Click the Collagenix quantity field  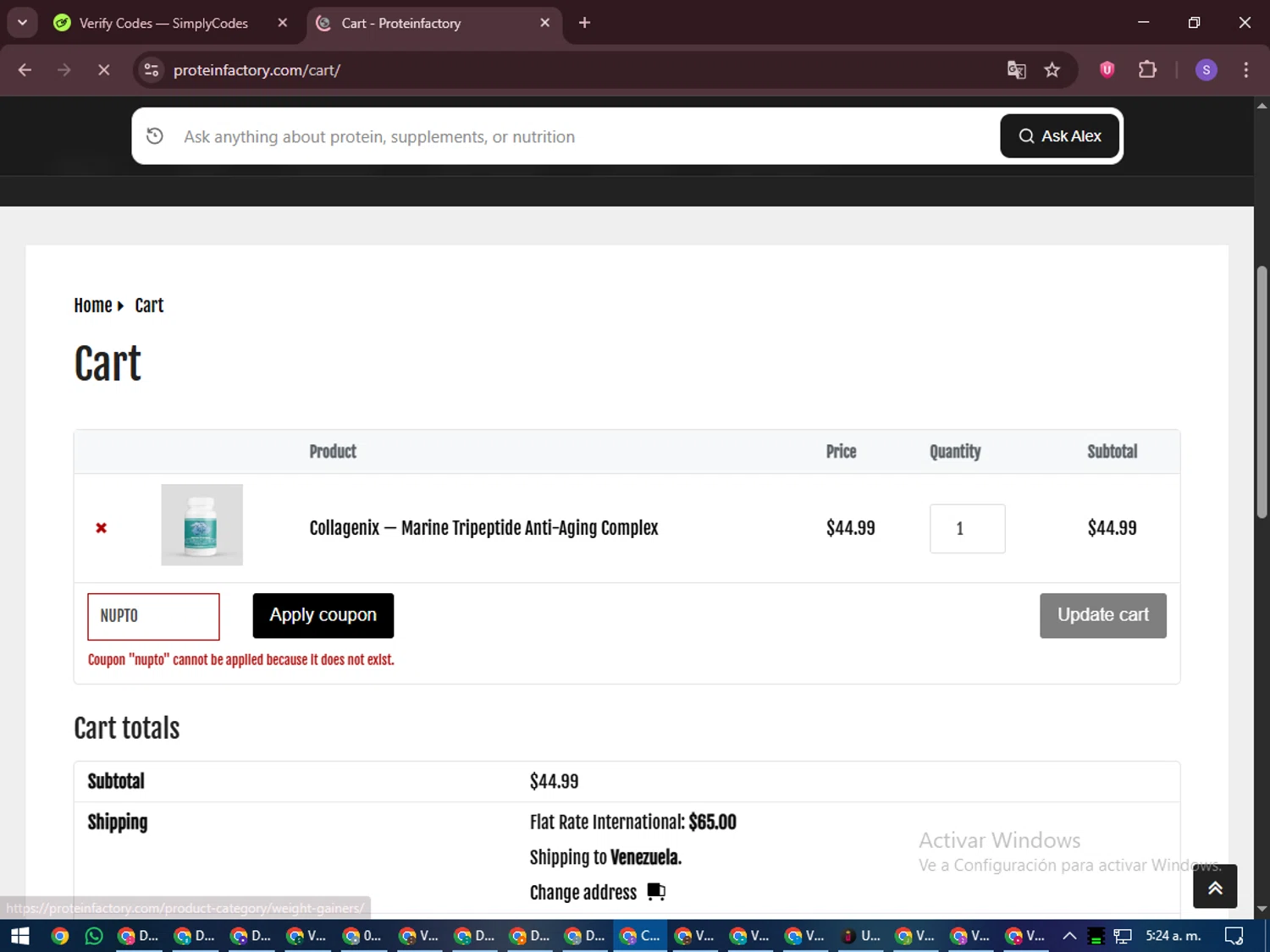[x=968, y=529]
